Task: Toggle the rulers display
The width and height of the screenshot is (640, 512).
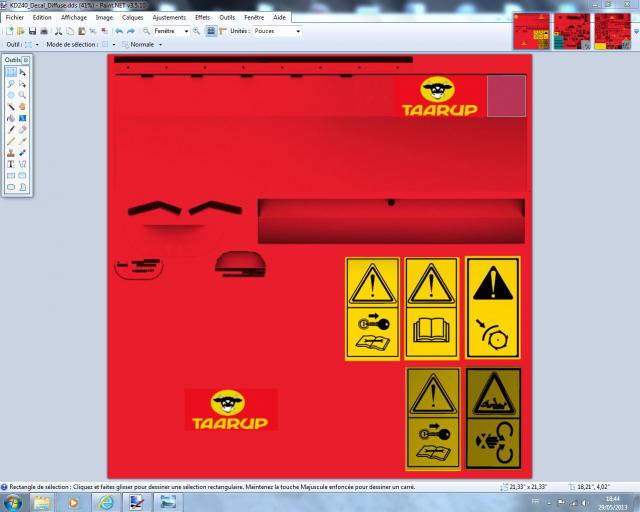Action: pyautogui.click(x=223, y=31)
